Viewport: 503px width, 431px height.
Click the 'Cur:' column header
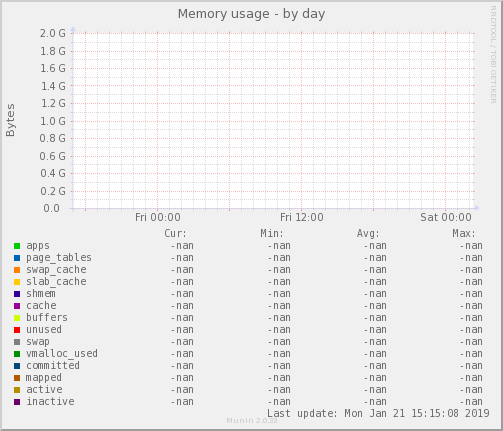(175, 233)
